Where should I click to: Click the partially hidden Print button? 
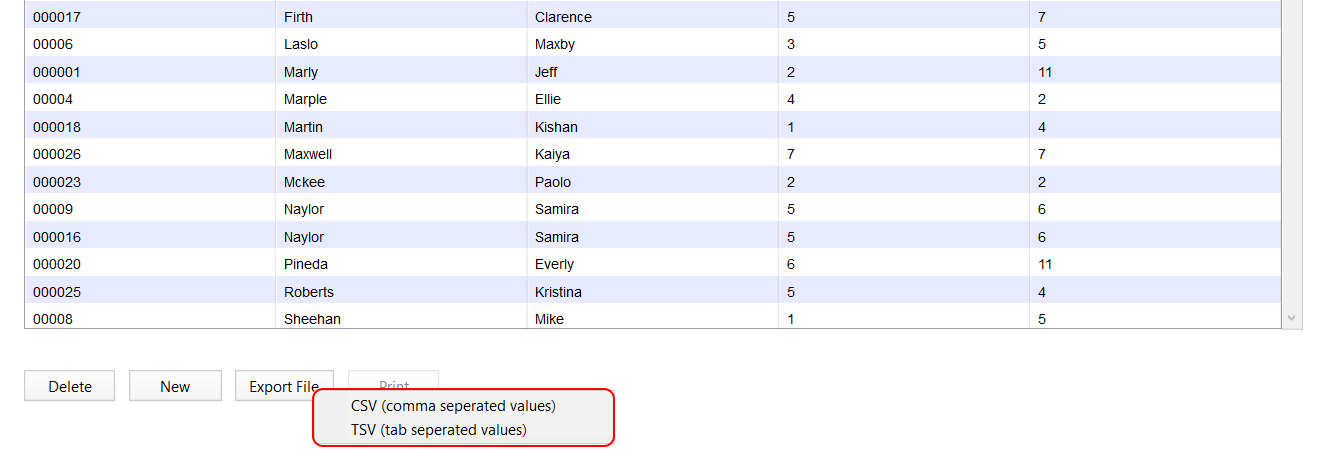coord(394,380)
